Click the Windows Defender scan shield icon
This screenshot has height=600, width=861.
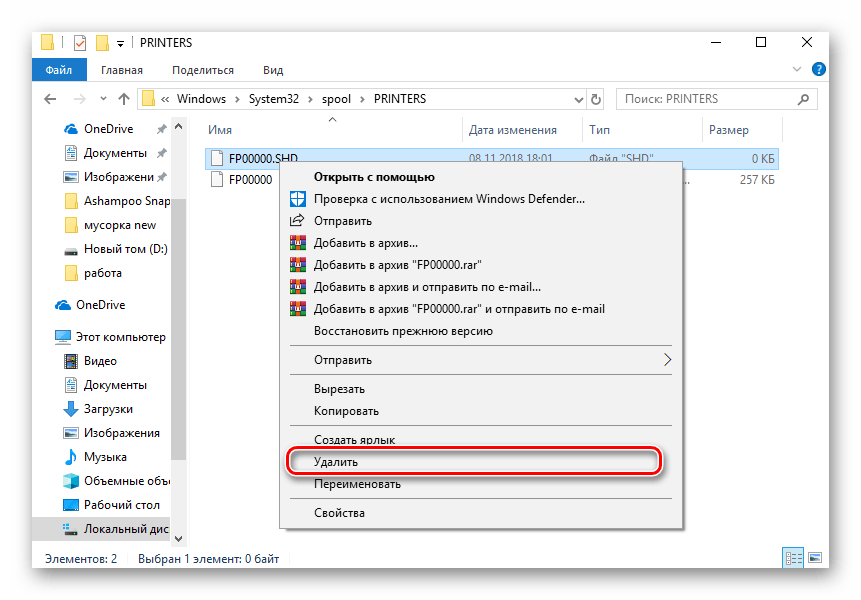pos(296,199)
